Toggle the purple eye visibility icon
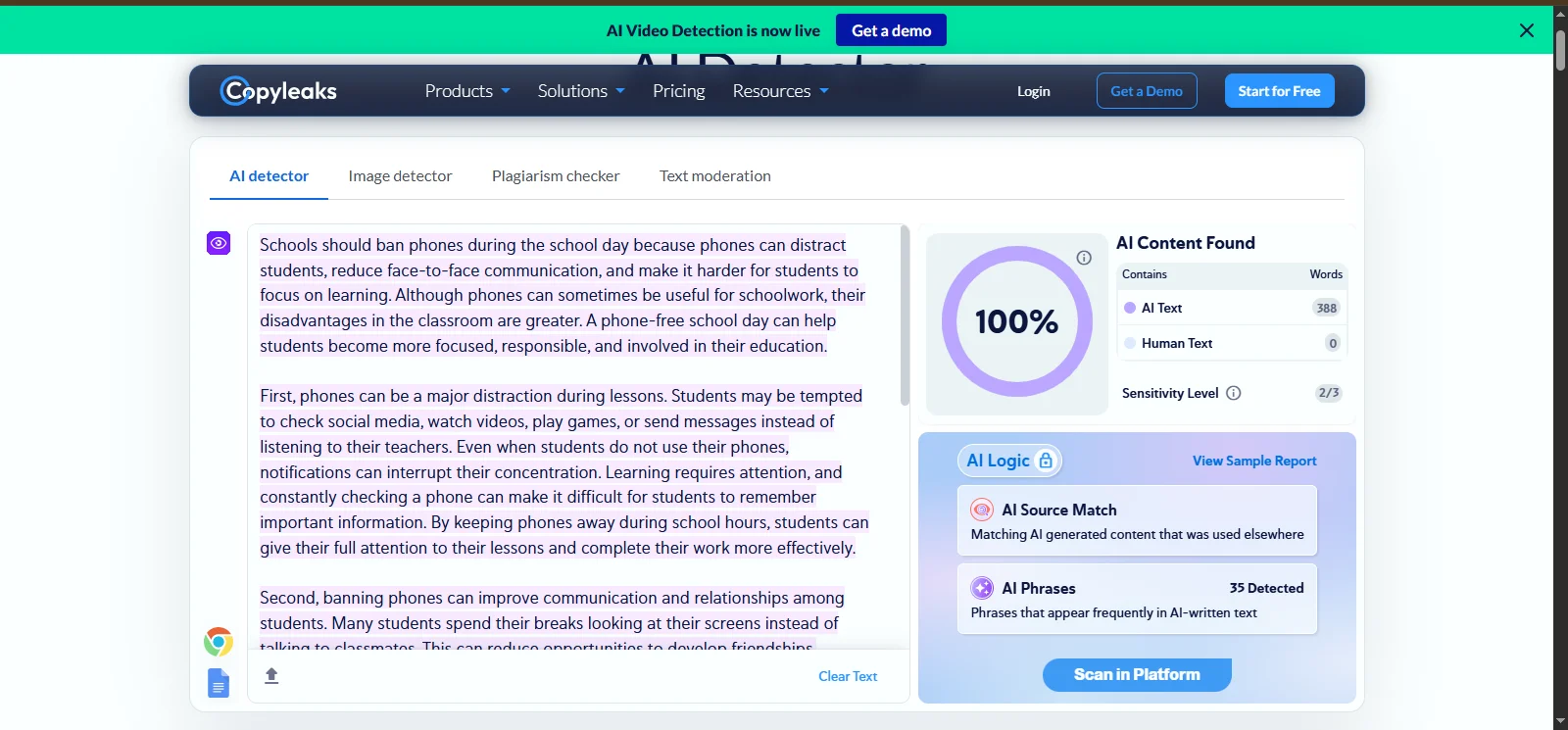This screenshot has width=1568, height=730. click(x=219, y=243)
